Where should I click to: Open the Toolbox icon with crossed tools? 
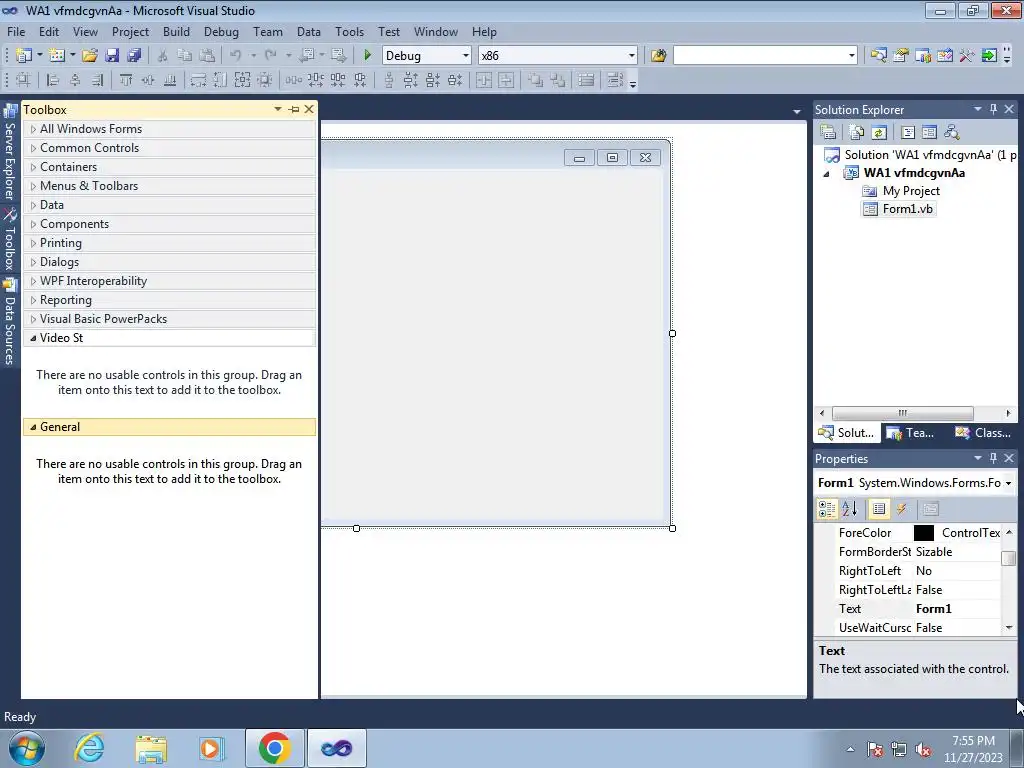(967, 56)
